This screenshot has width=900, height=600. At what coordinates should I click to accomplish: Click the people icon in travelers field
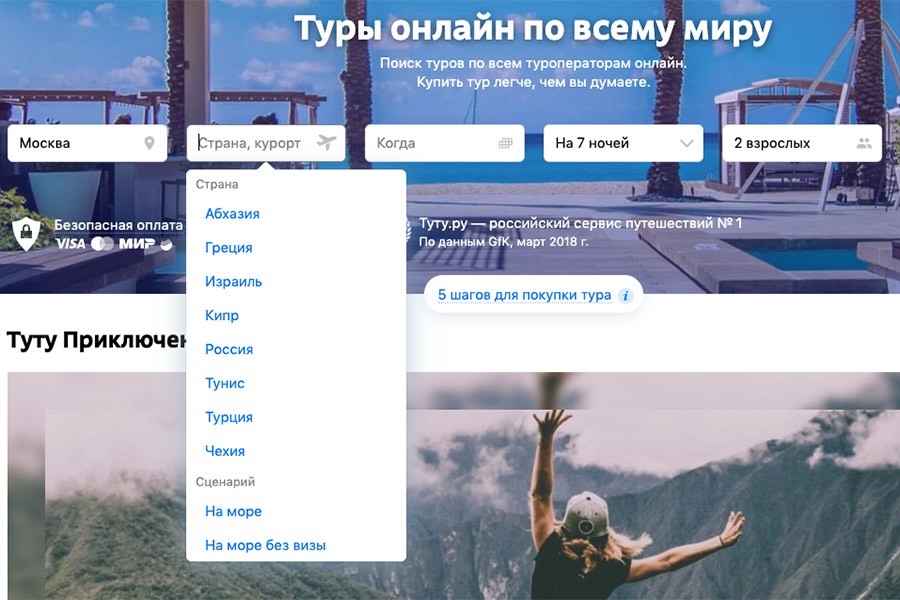pos(864,143)
